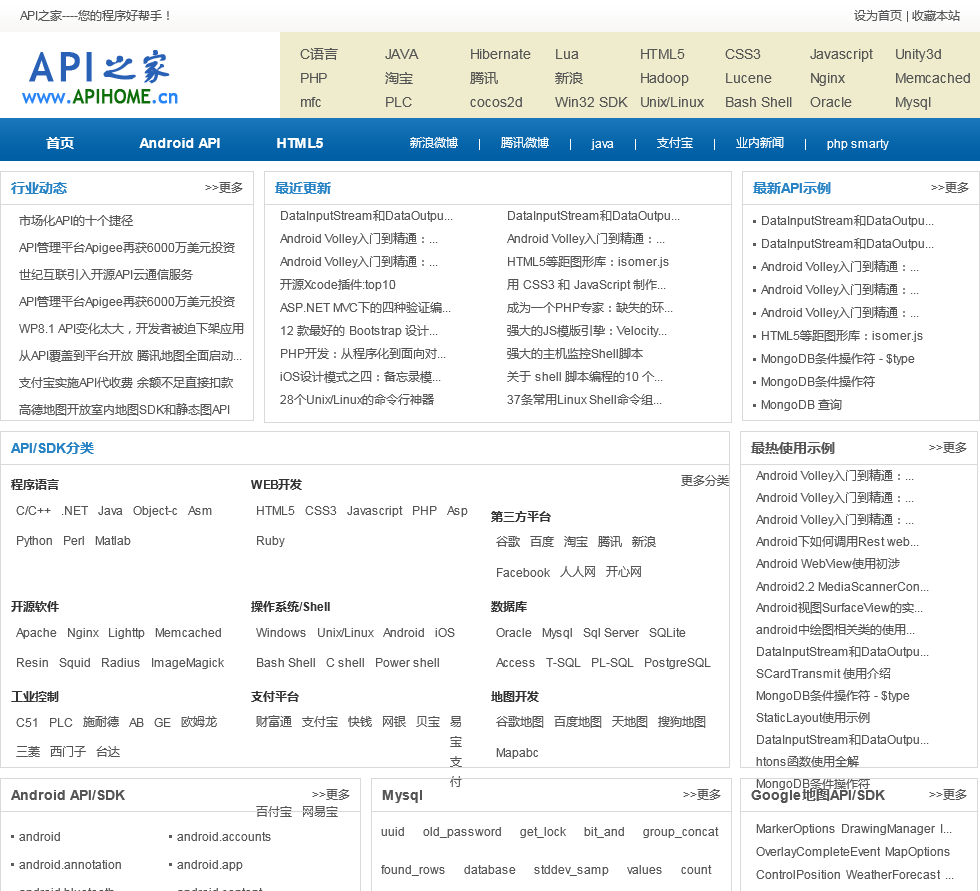This screenshot has width=980, height=891.
Task: Expand 更多 in 行业动态 section
Action: coord(224,187)
